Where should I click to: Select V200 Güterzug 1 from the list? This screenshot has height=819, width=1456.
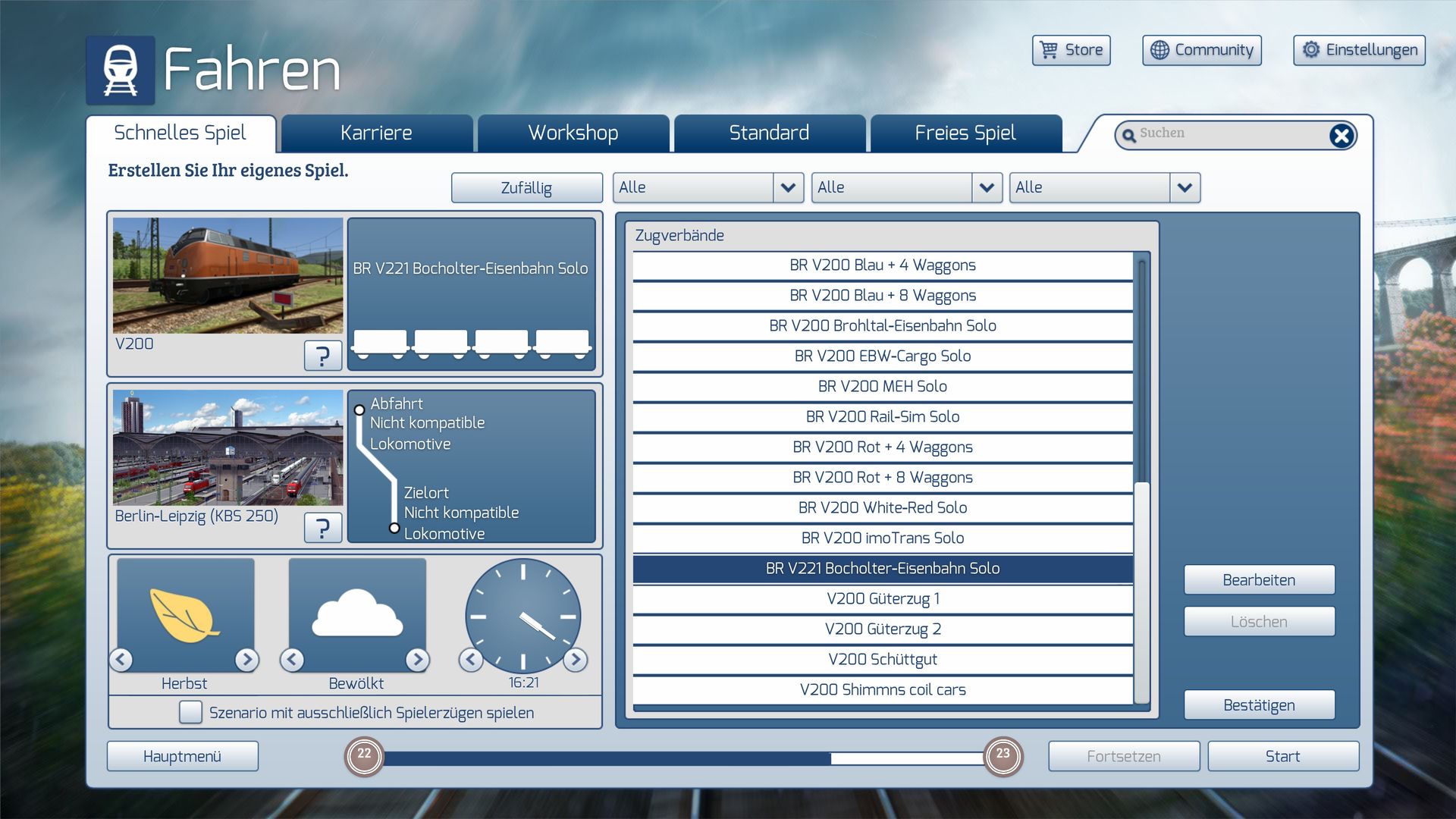[882, 598]
